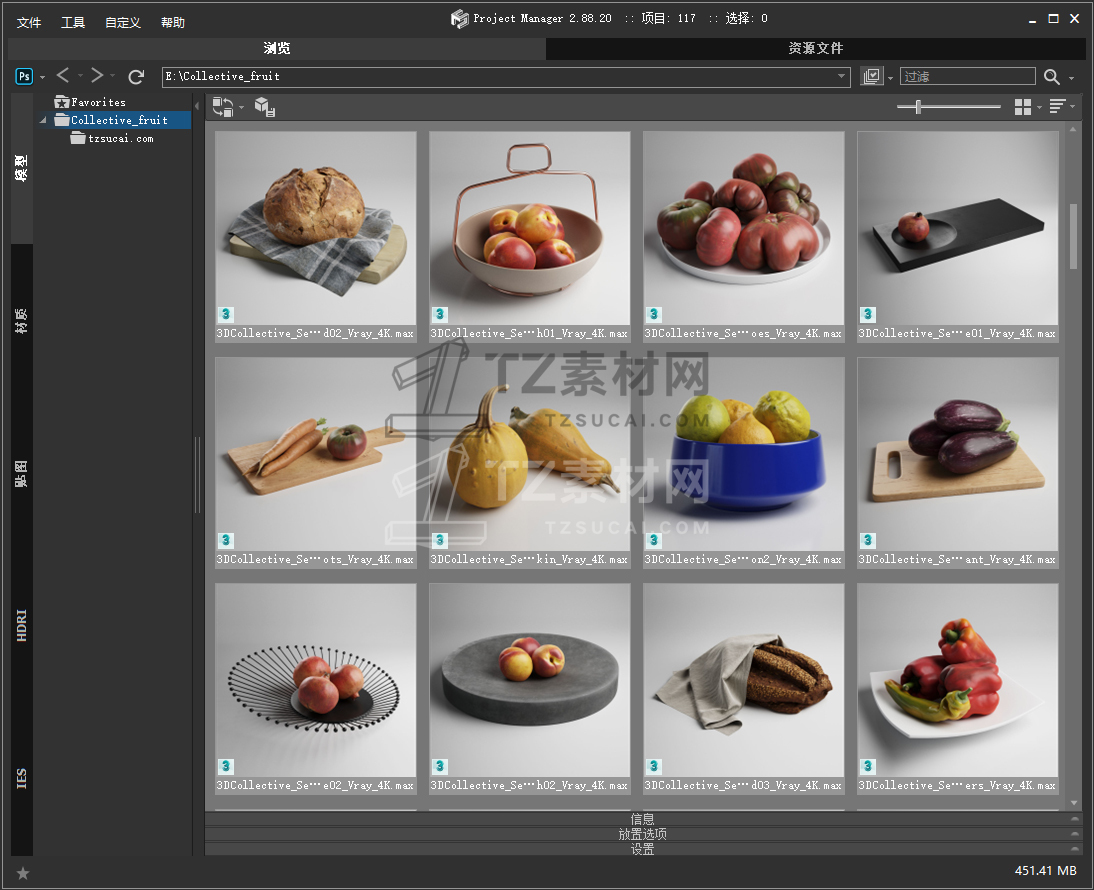Open the sort options dropdown

pos(1058,107)
